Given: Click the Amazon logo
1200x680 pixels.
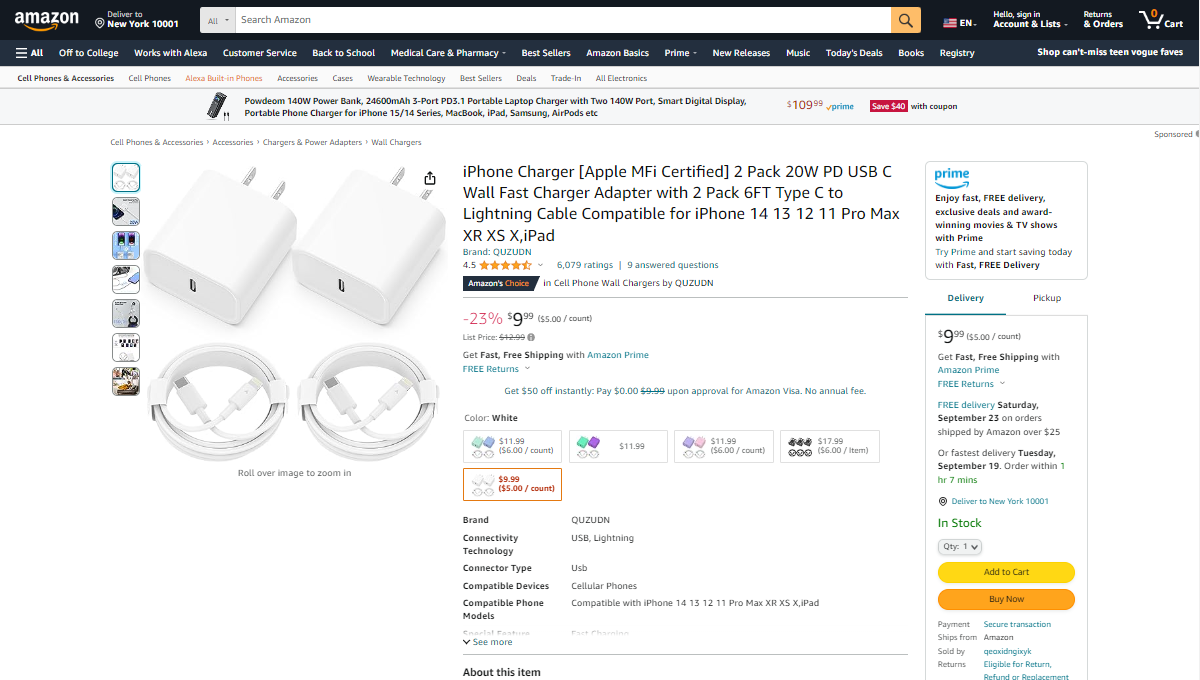Looking at the screenshot, I should 46,20.
